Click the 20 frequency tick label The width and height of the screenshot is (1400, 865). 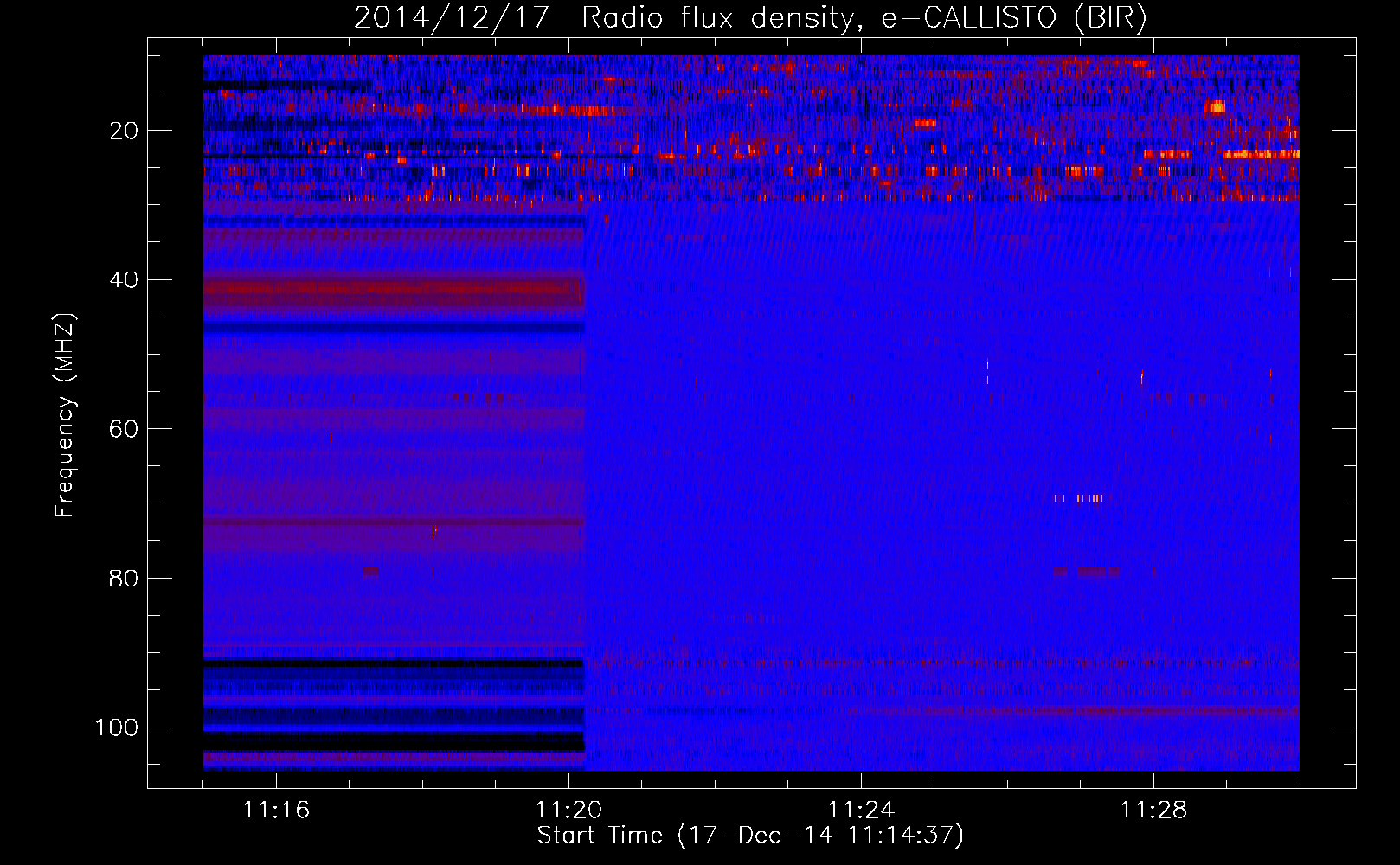point(124,131)
